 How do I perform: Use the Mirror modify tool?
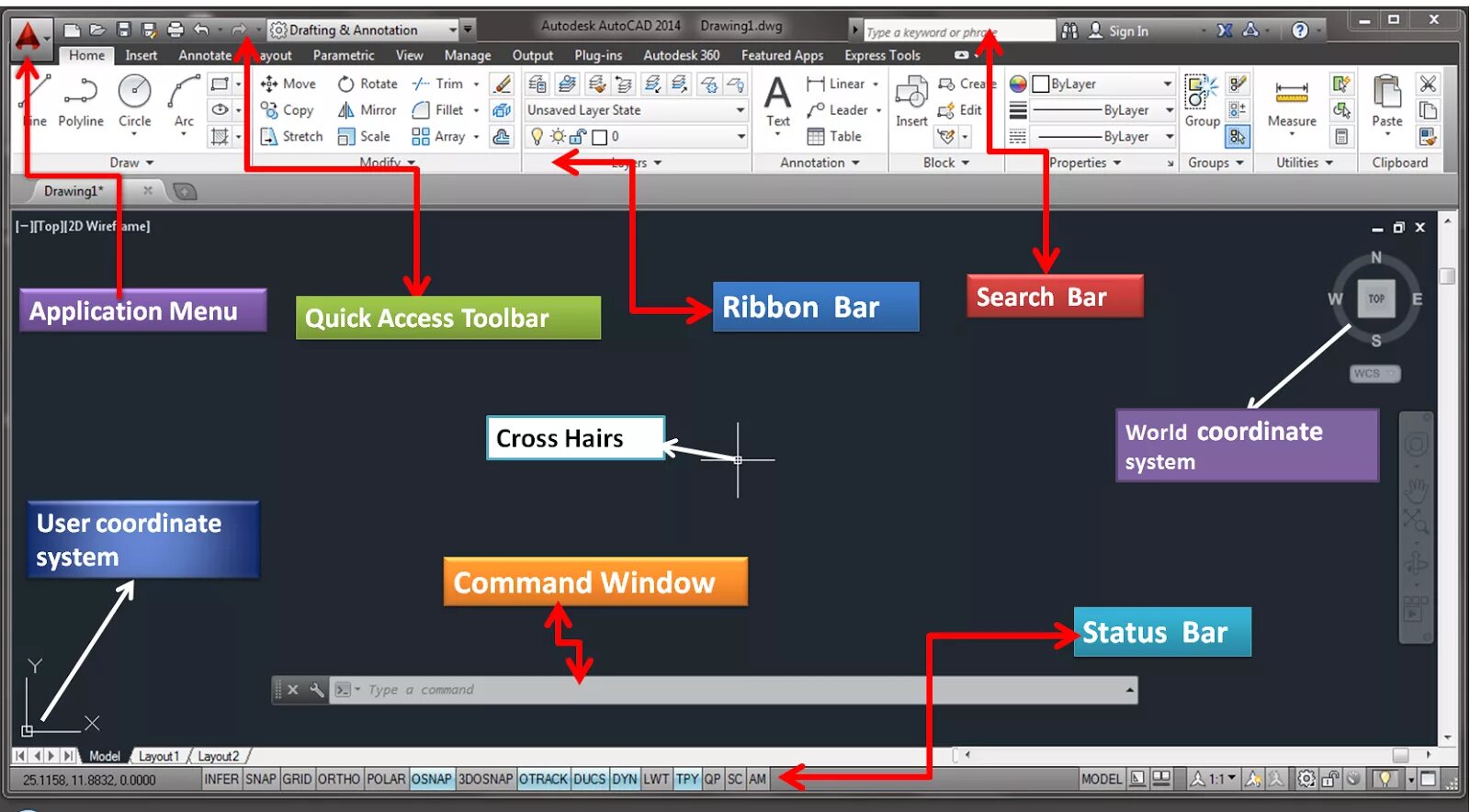pos(367,110)
